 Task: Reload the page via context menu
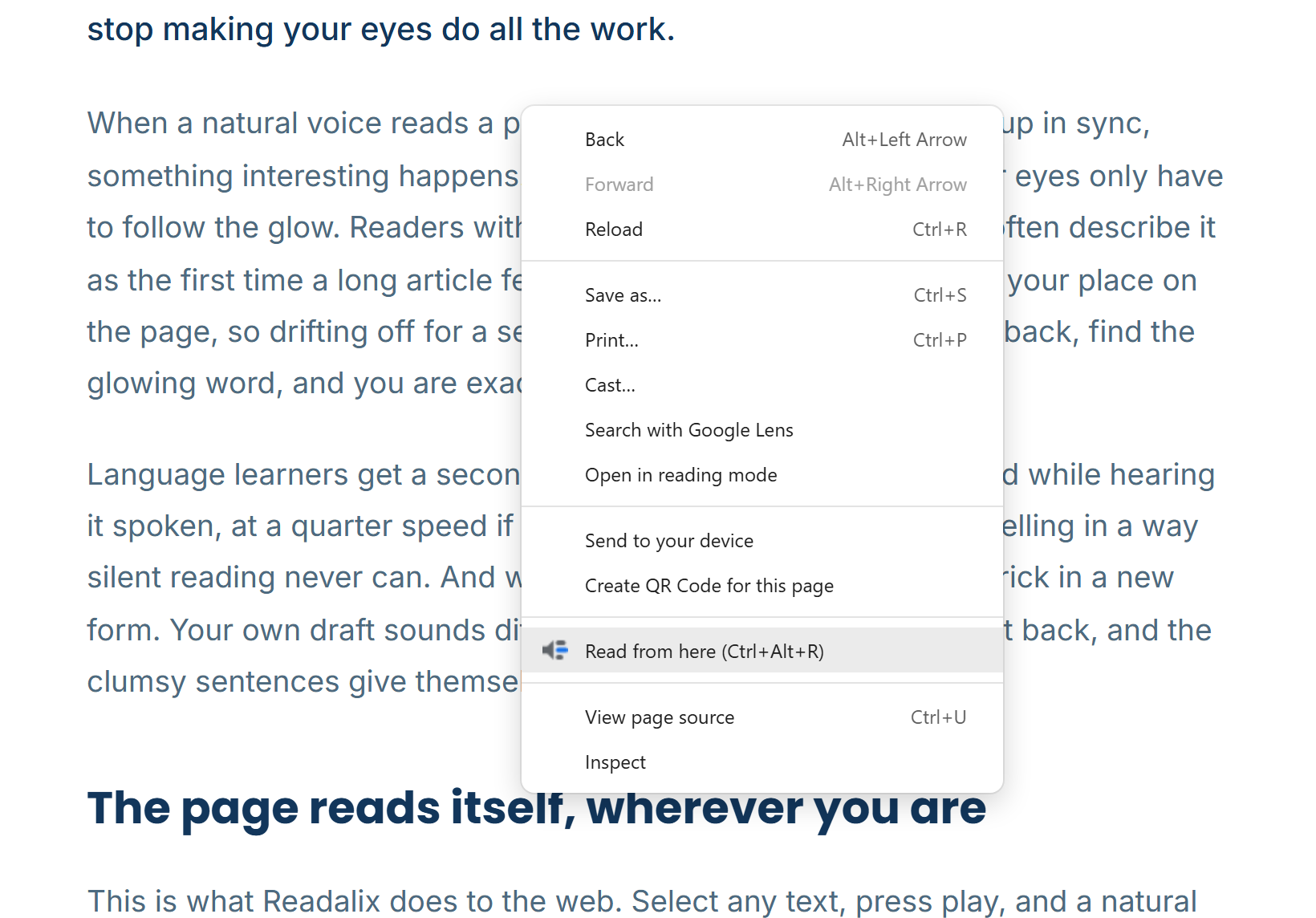click(762, 229)
